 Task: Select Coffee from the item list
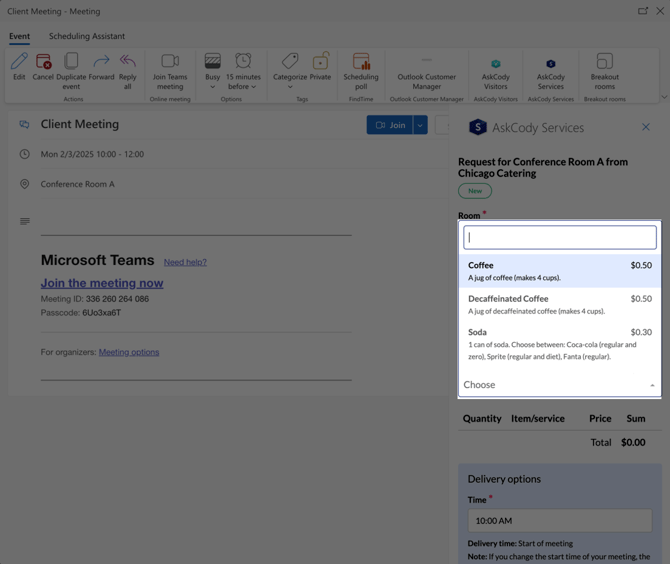tap(560, 271)
